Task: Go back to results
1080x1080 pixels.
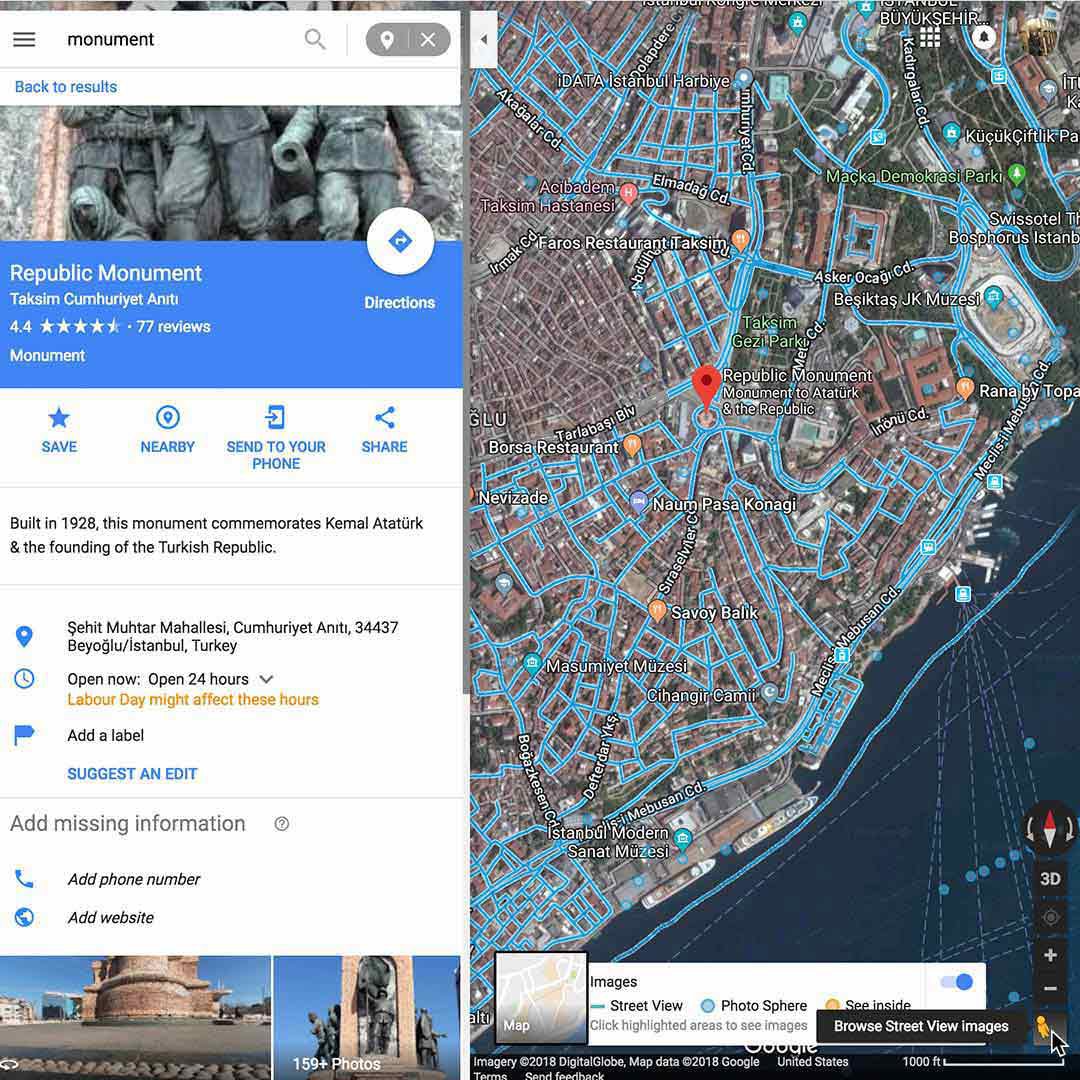Action: point(65,87)
